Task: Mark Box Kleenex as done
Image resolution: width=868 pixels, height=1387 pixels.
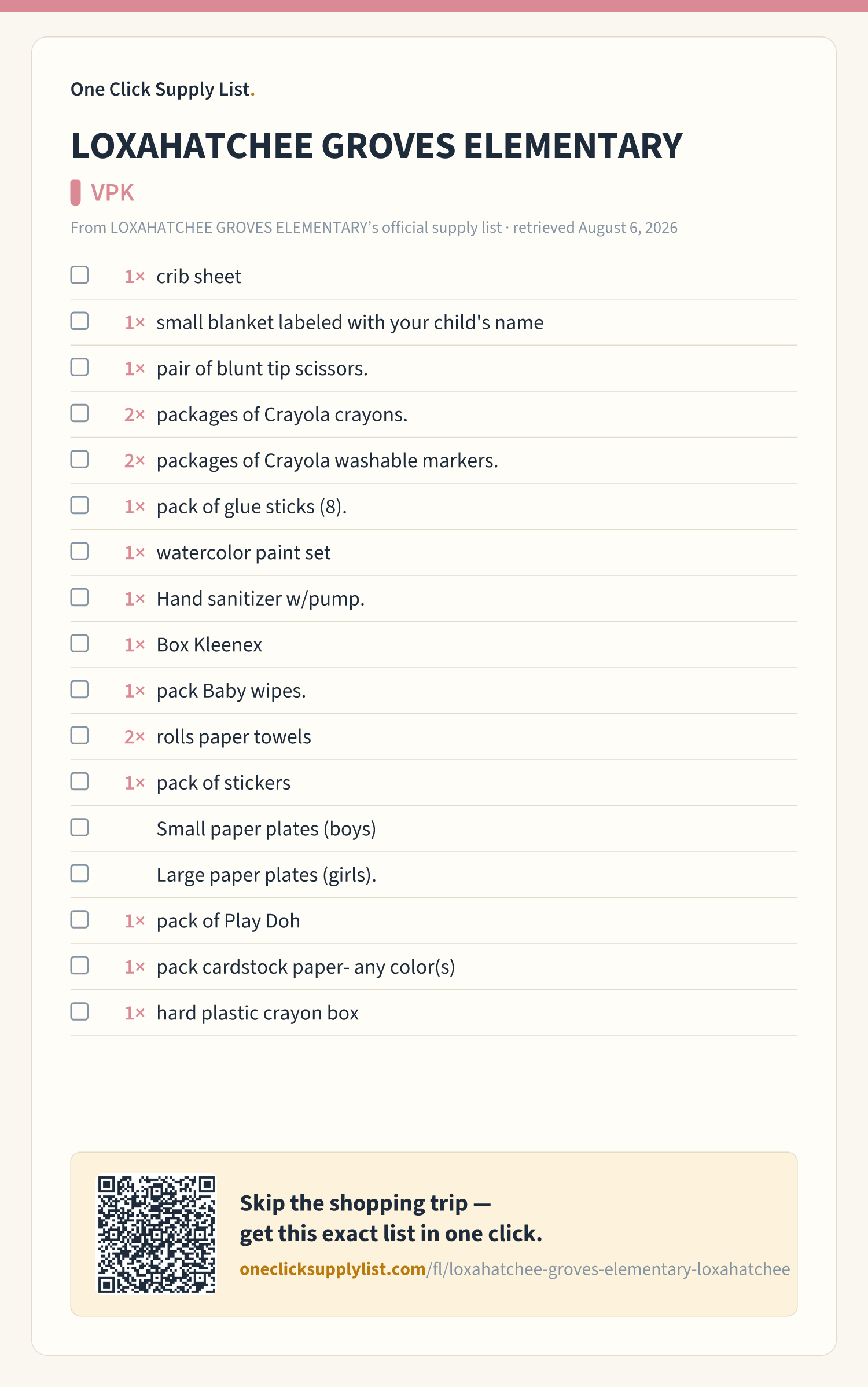Action: [79, 643]
